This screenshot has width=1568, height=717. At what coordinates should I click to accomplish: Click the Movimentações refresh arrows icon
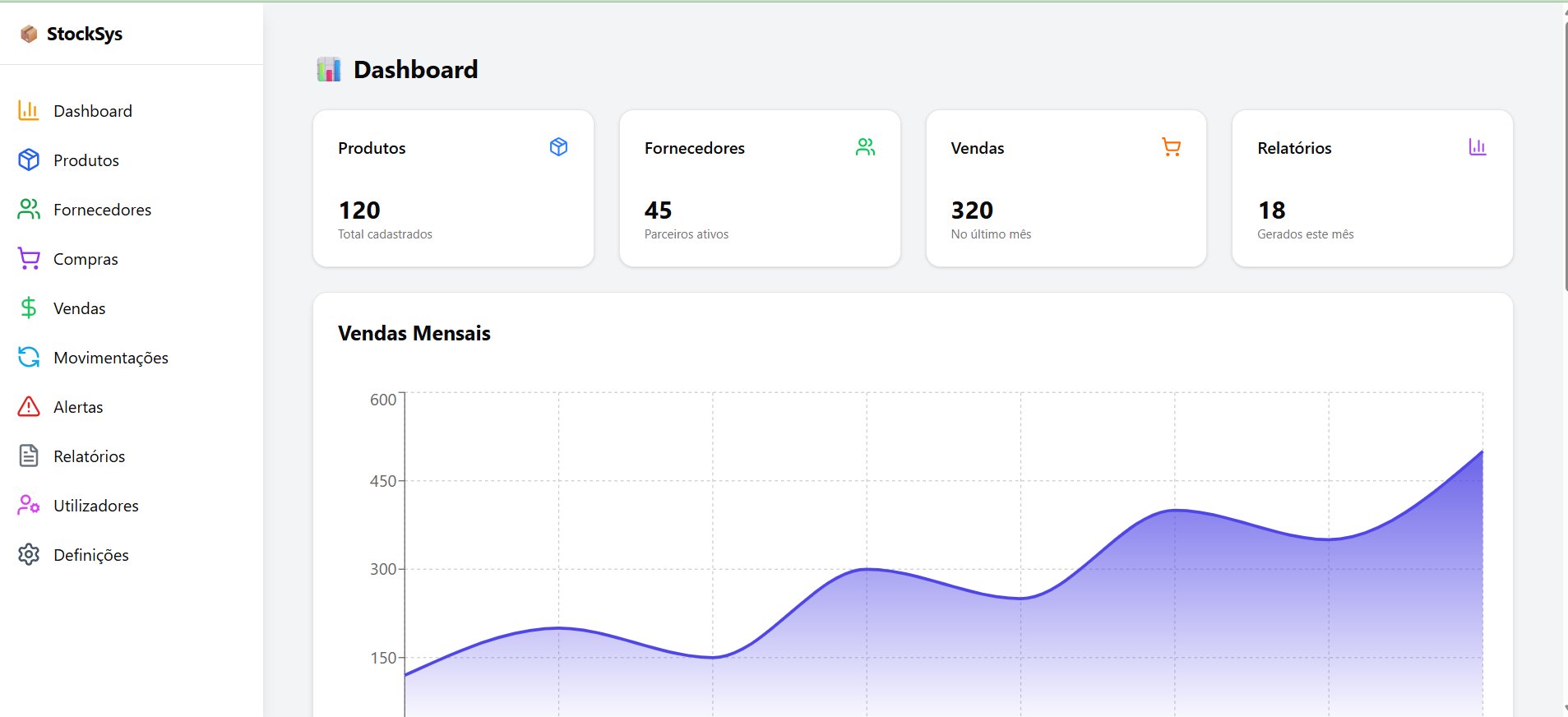29,358
